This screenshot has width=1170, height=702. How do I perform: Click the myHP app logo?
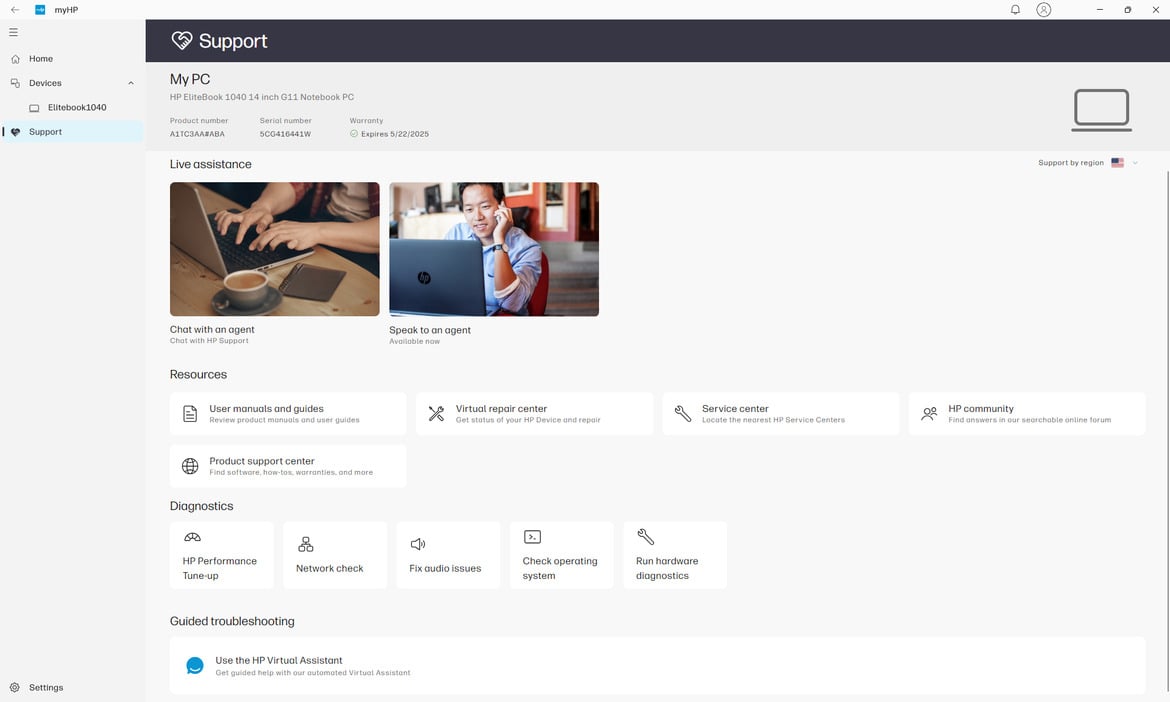click(40, 10)
